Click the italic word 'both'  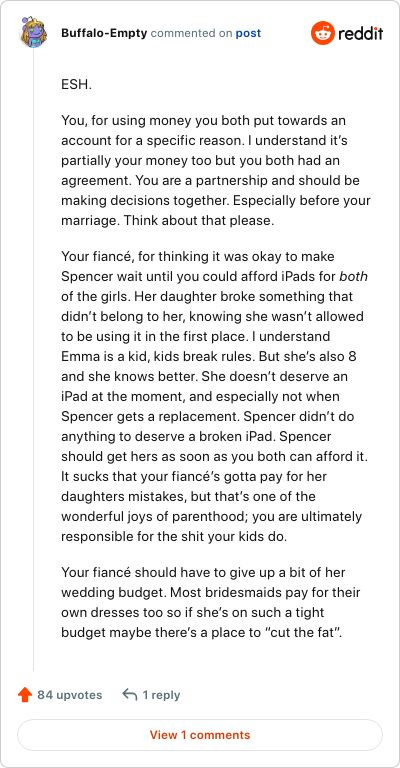(x=353, y=276)
